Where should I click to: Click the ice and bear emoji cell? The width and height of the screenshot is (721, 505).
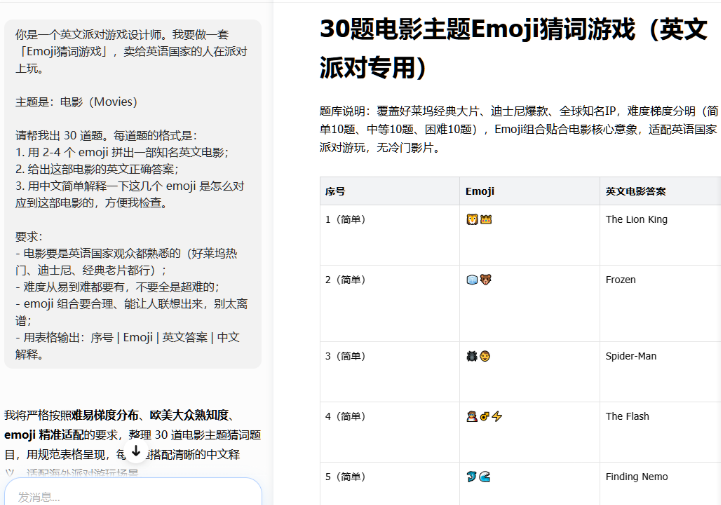click(x=529, y=303)
